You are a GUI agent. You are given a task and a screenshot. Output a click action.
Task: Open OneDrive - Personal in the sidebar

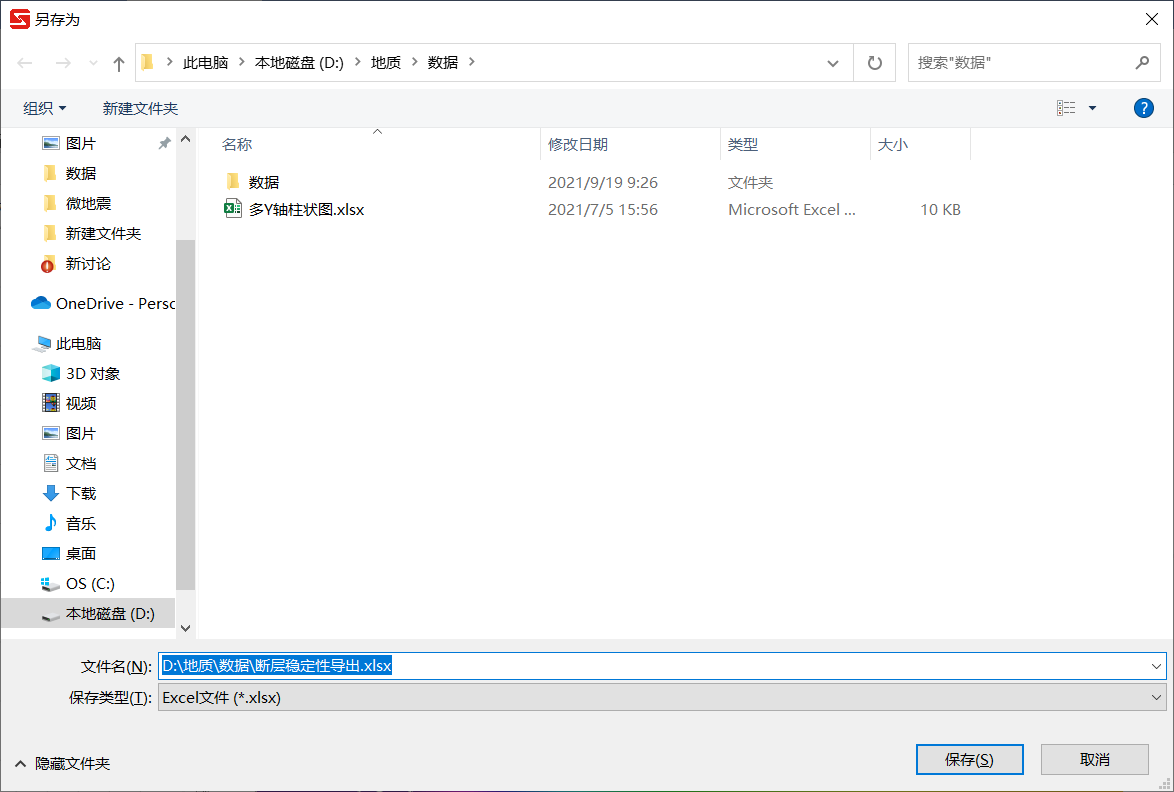click(x=103, y=303)
